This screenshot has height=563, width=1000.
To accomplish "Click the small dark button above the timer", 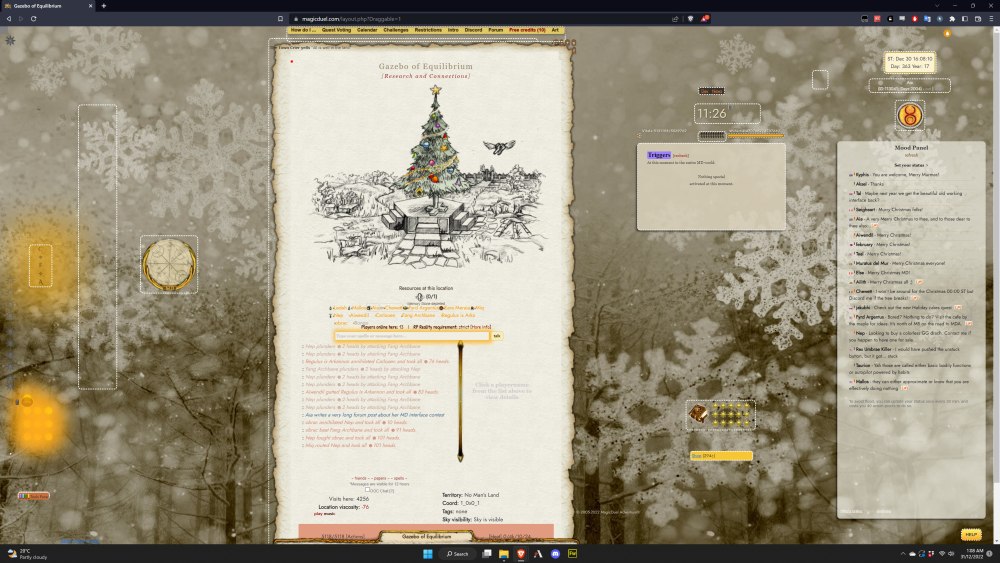I will click(x=711, y=91).
